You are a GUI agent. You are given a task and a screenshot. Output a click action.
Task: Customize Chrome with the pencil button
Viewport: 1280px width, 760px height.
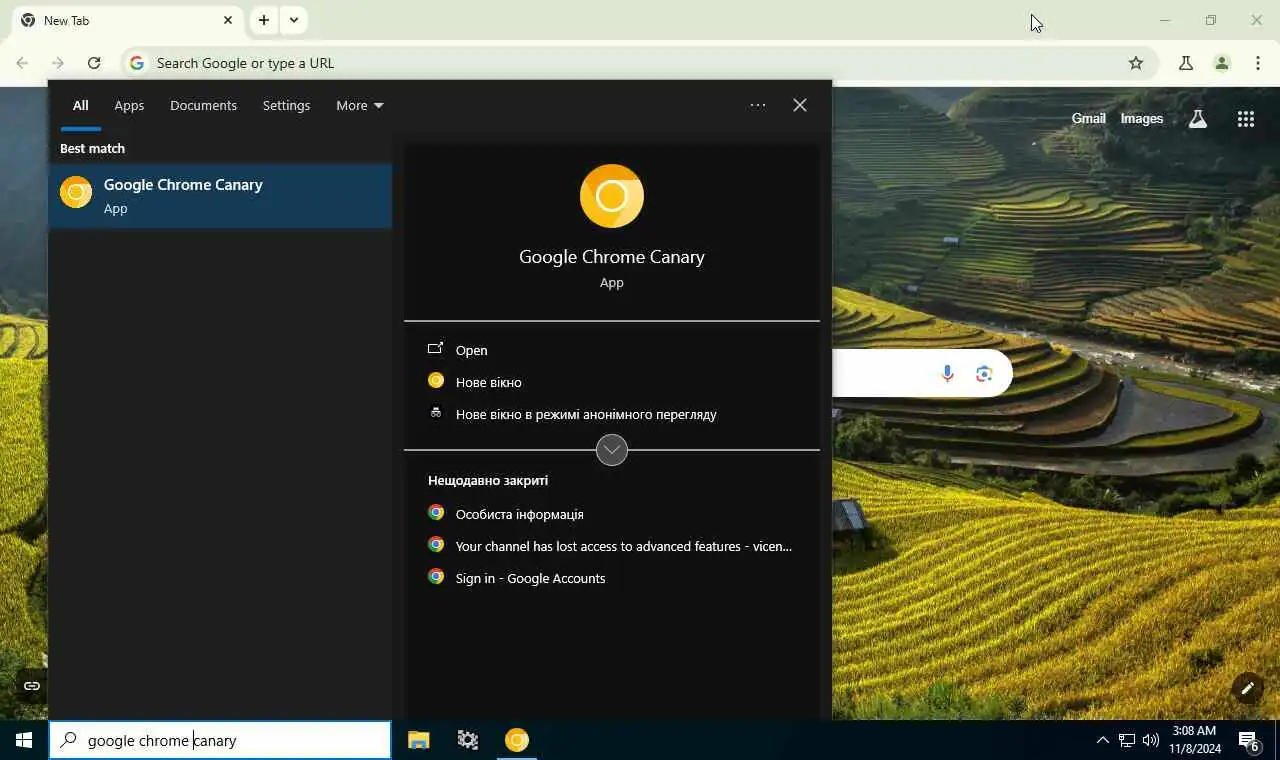1247,688
